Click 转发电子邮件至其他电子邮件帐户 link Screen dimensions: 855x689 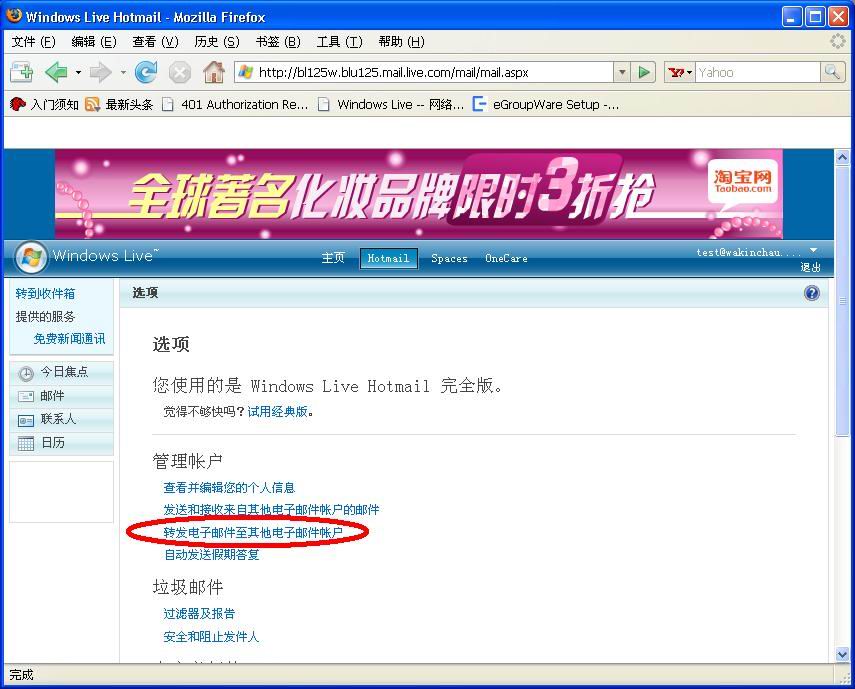coord(253,533)
